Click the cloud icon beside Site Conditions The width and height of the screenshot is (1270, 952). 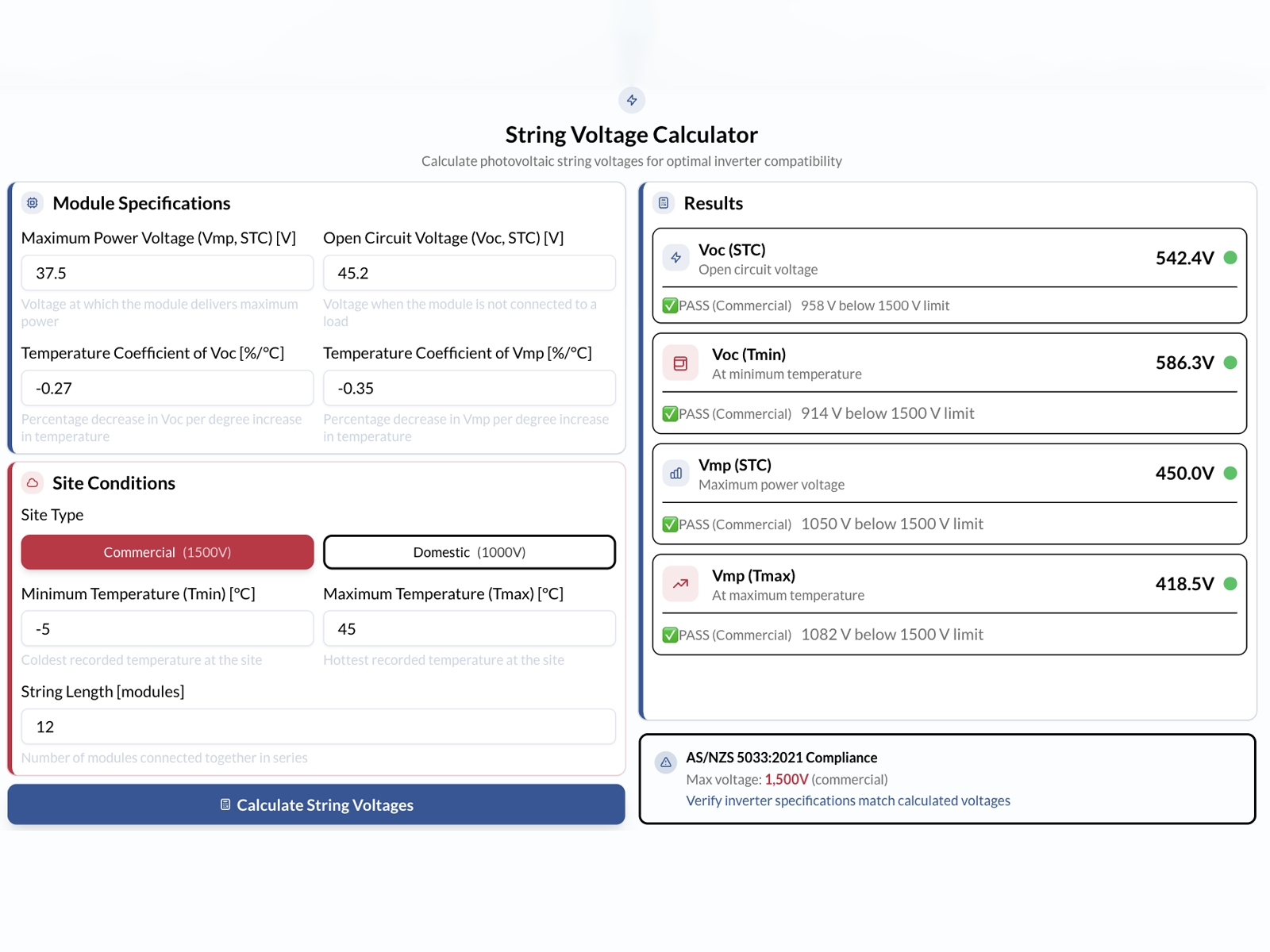32,482
